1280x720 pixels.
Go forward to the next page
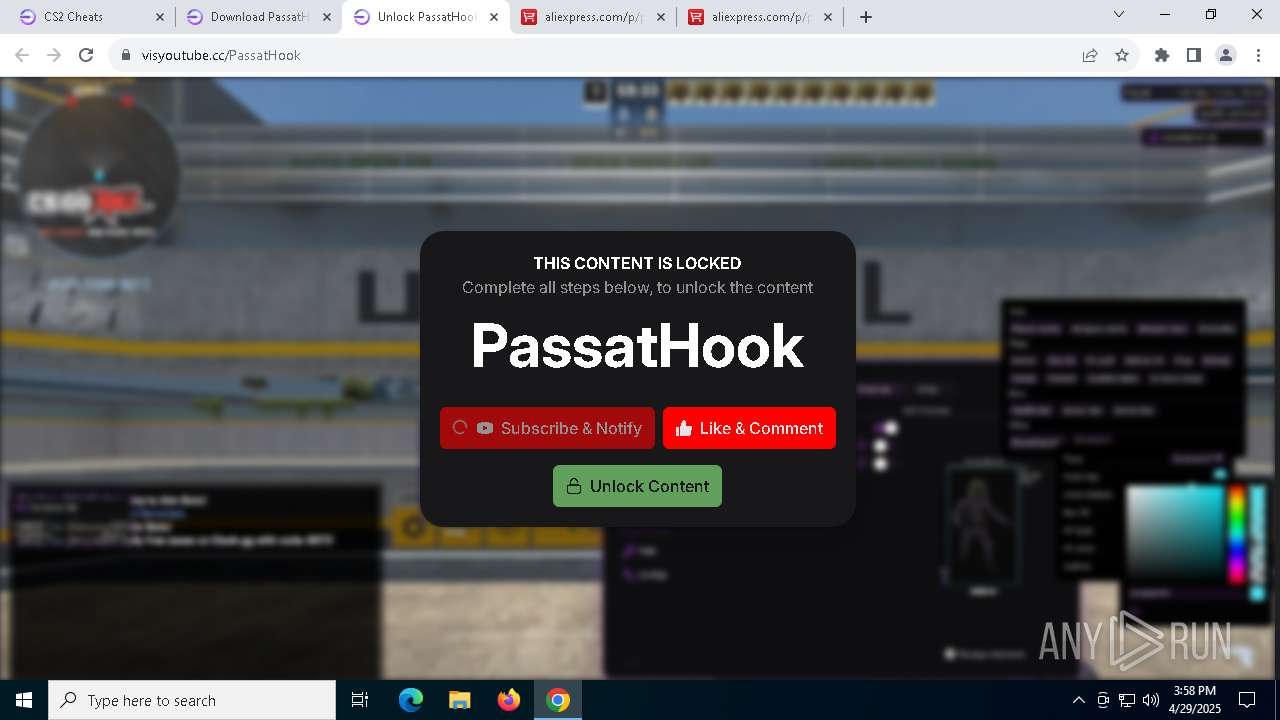[54, 55]
